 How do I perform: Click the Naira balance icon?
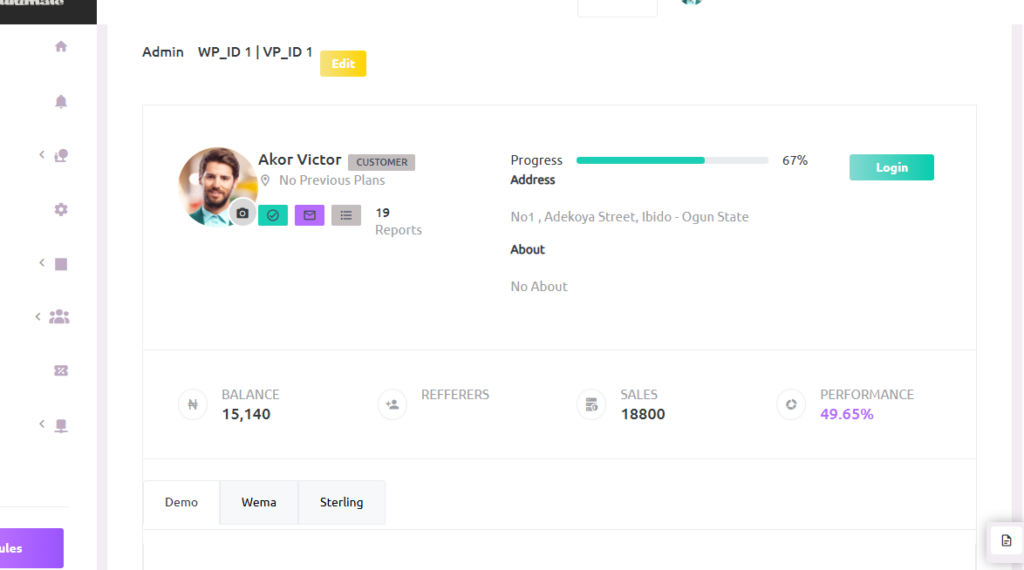(192, 405)
